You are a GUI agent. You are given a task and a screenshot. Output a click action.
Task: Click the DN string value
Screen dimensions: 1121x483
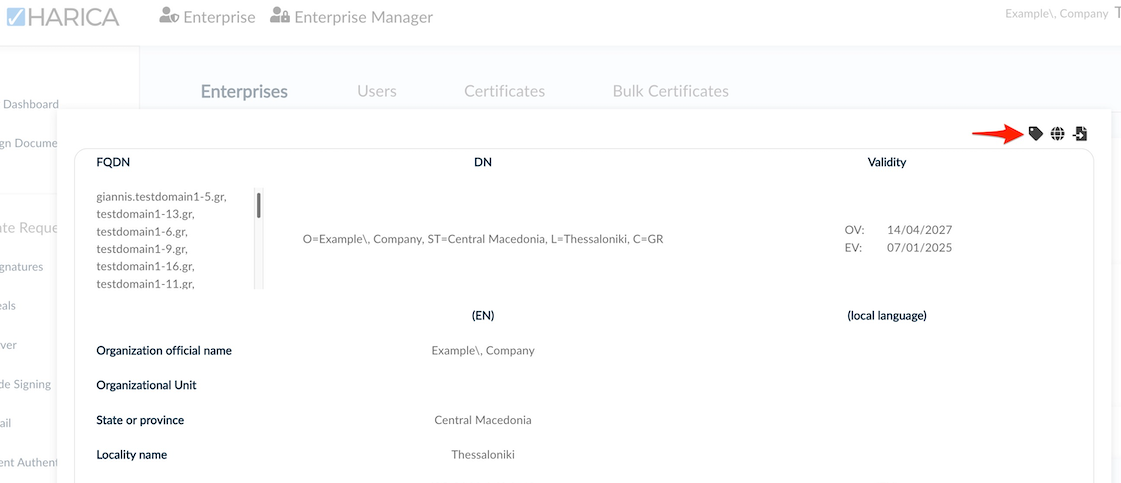[483, 240]
